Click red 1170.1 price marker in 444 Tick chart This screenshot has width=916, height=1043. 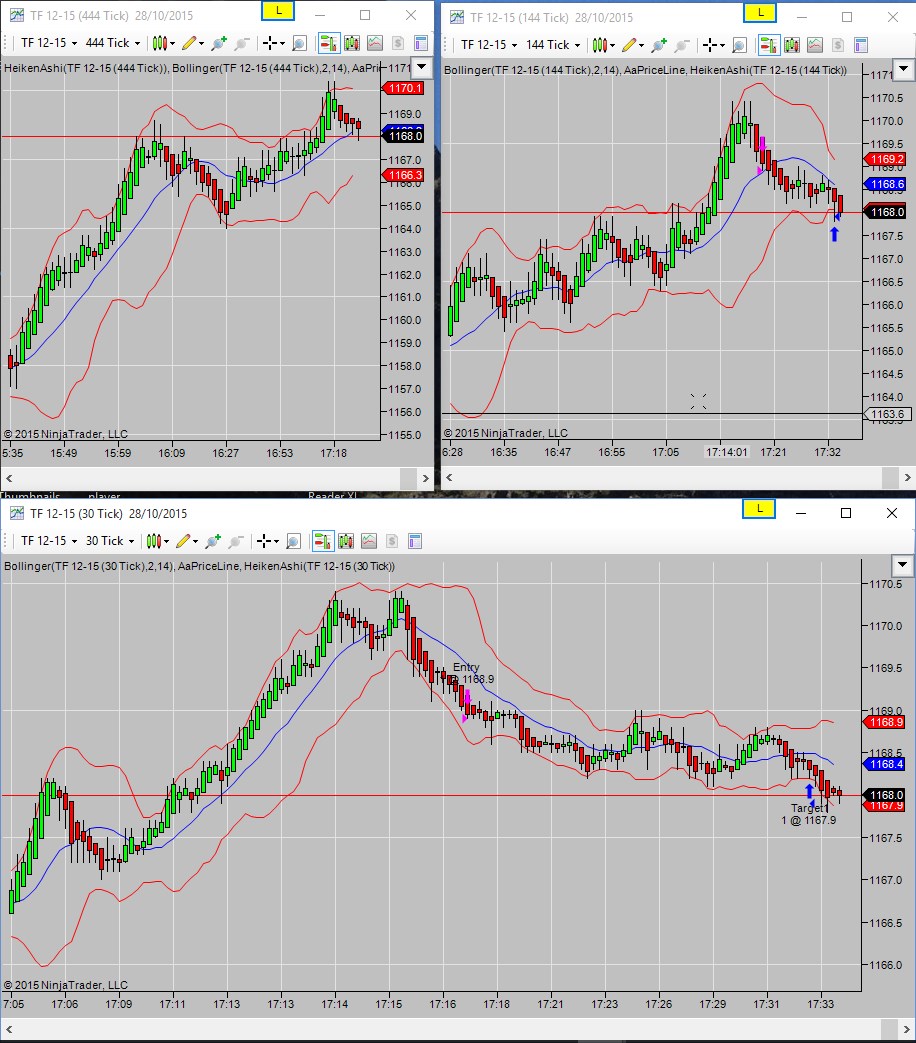[x=403, y=88]
